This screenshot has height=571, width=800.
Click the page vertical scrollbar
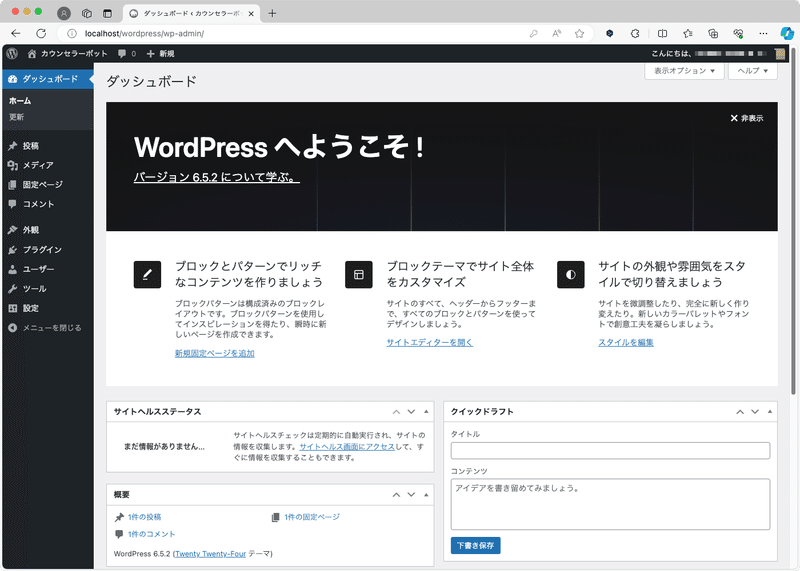pos(793,219)
